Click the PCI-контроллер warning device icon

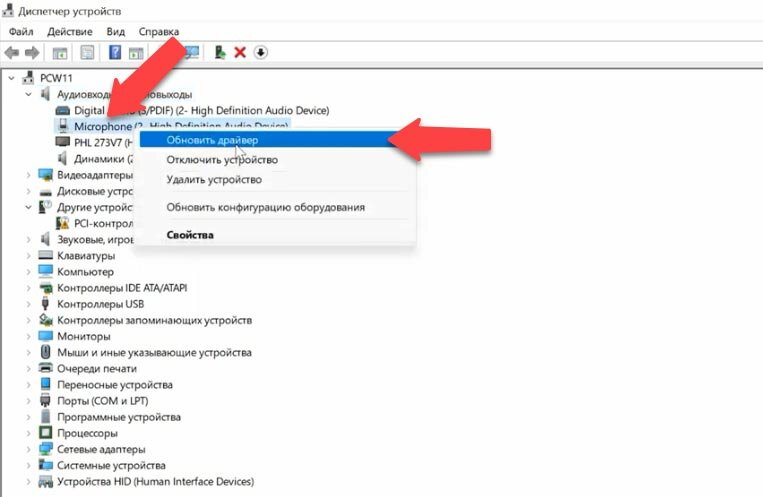pos(62,223)
